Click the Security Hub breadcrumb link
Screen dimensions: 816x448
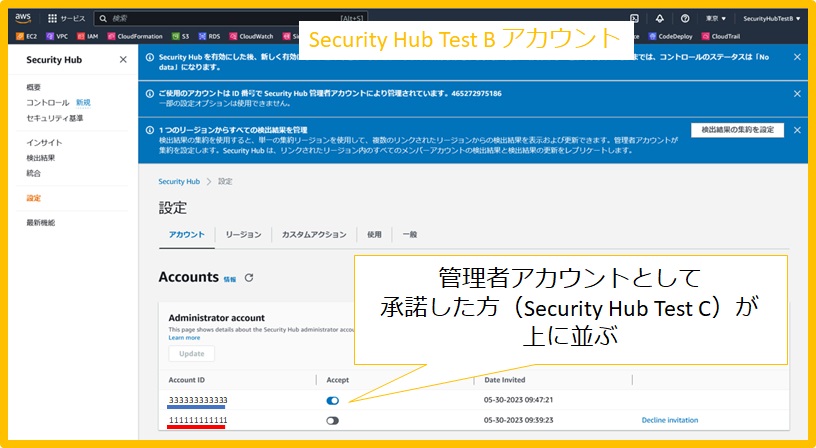coord(179,182)
